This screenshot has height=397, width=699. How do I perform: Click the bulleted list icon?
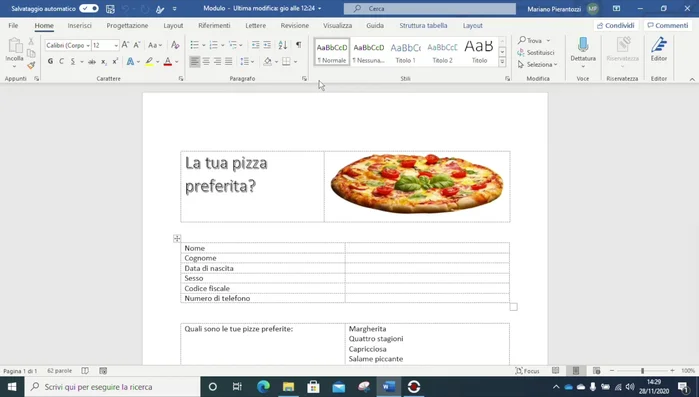tap(194, 45)
